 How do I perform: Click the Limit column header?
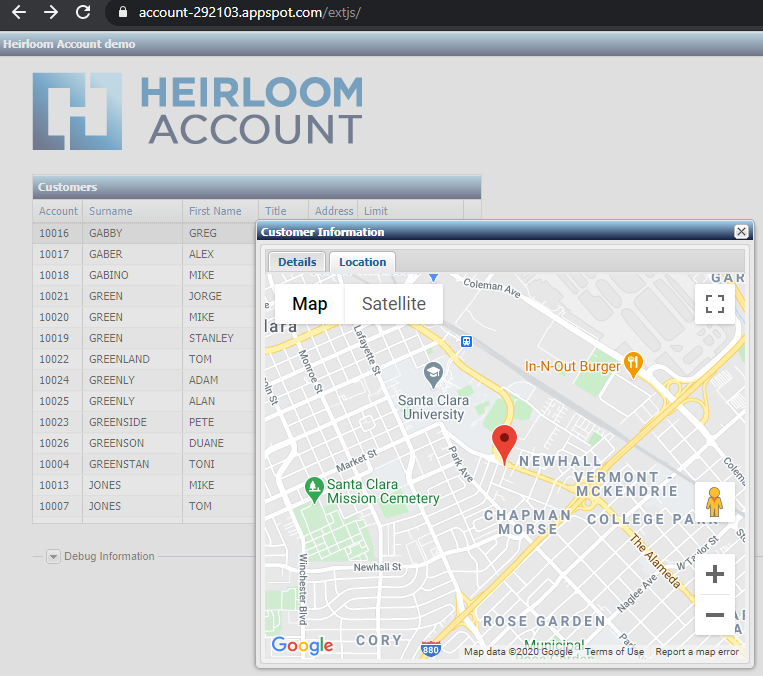coord(410,211)
